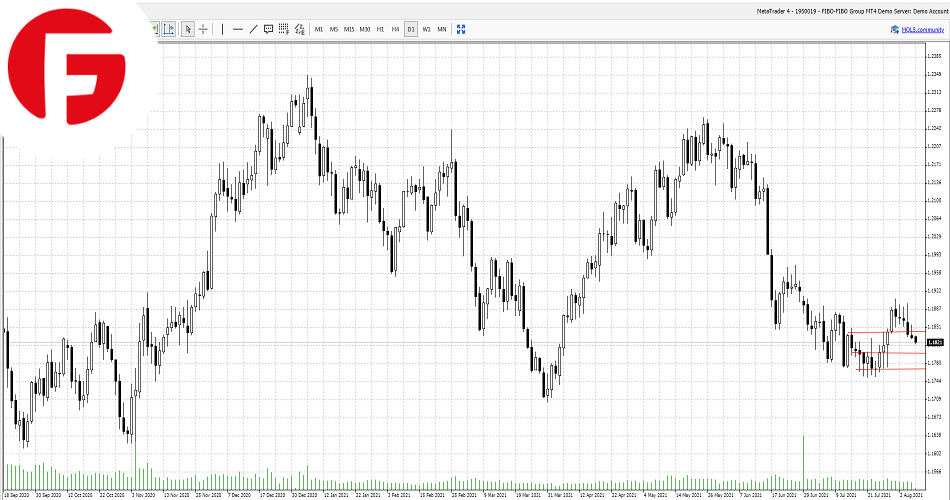Switch chart to MN monthly timeframe
Image resolution: width=950 pixels, height=500 pixels.
pos(442,29)
